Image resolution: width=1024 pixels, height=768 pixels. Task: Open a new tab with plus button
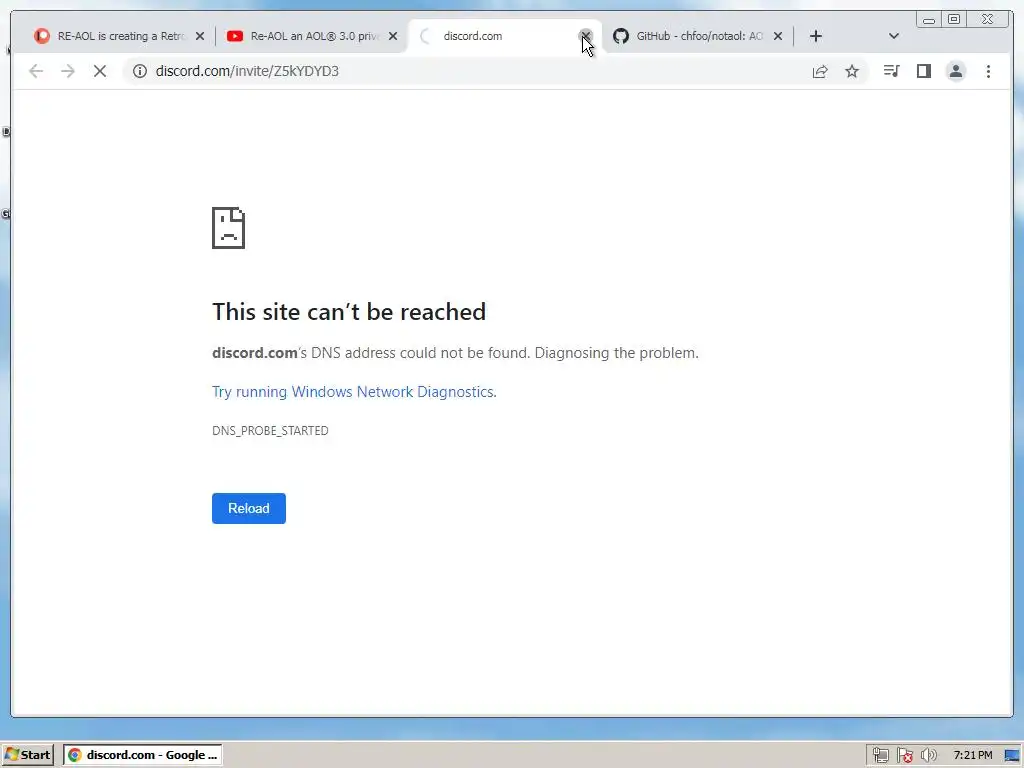point(816,36)
